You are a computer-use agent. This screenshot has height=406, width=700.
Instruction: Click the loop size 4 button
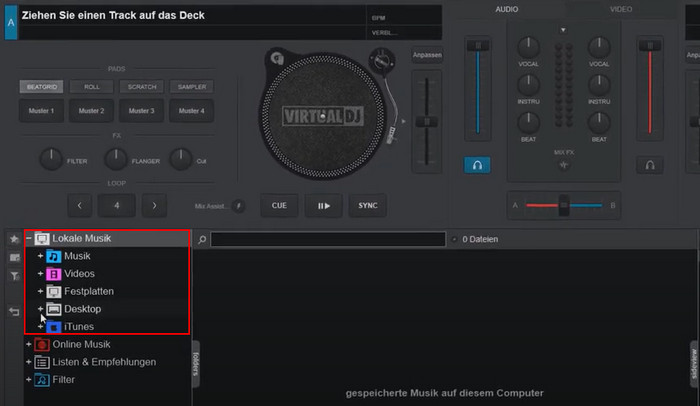pyautogui.click(x=117, y=205)
